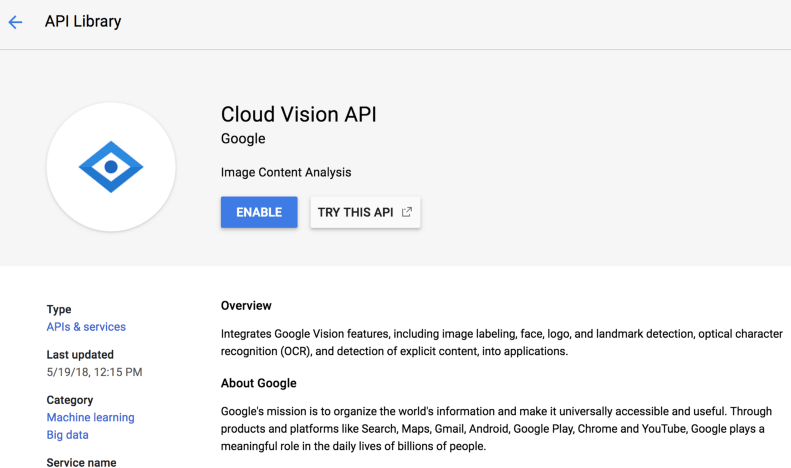
Task: Enable the Cloud Vision API
Action: 259,212
